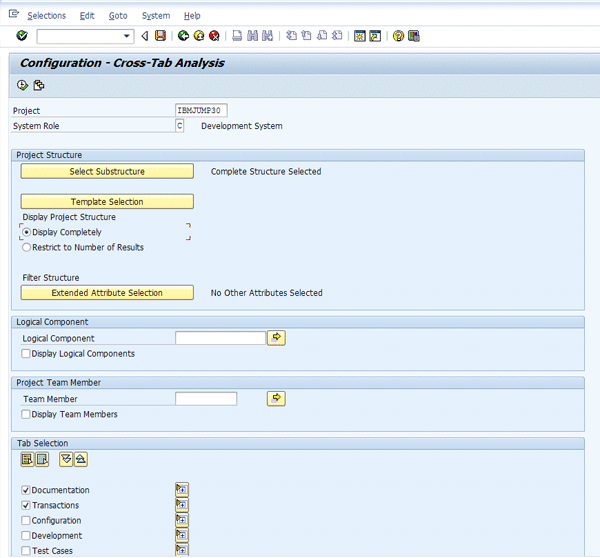Click the Execute icon below the title
The height and width of the screenshot is (558, 600).
pyautogui.click(x=22, y=85)
